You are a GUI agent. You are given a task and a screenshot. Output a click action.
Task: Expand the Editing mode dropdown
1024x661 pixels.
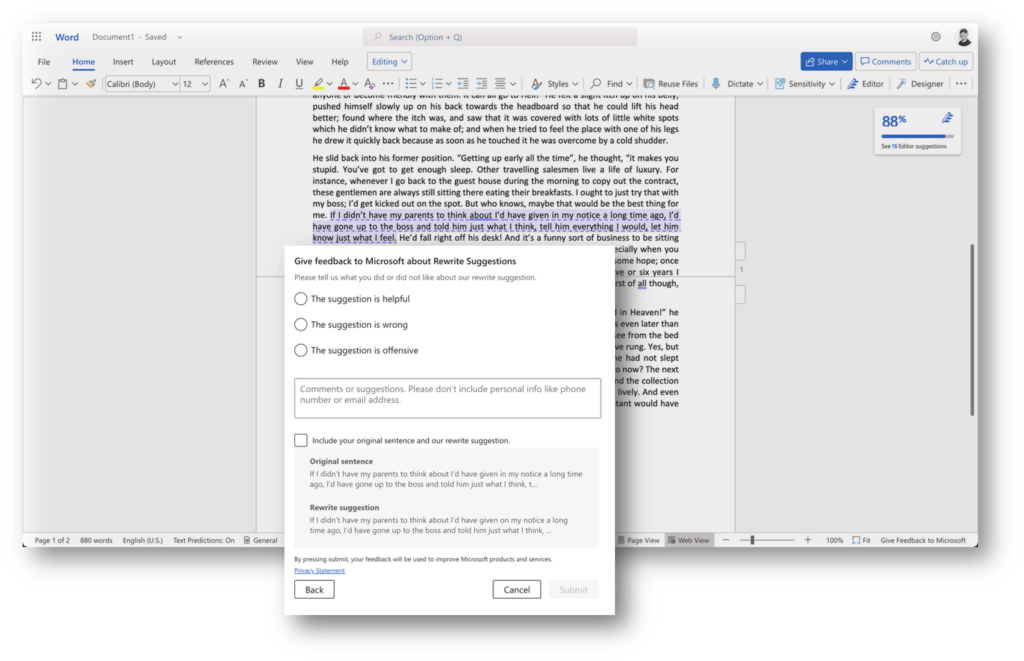(x=388, y=62)
